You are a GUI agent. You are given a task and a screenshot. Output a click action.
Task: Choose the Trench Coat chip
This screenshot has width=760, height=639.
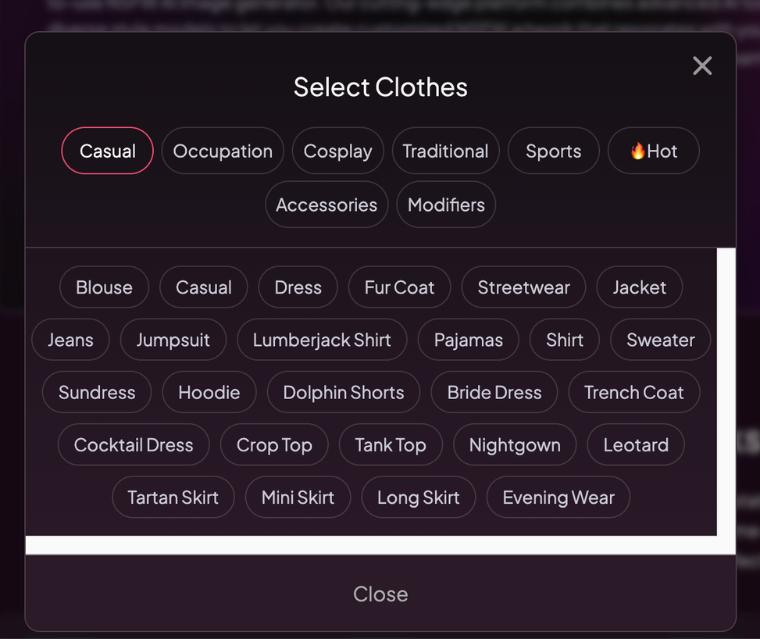click(x=634, y=393)
